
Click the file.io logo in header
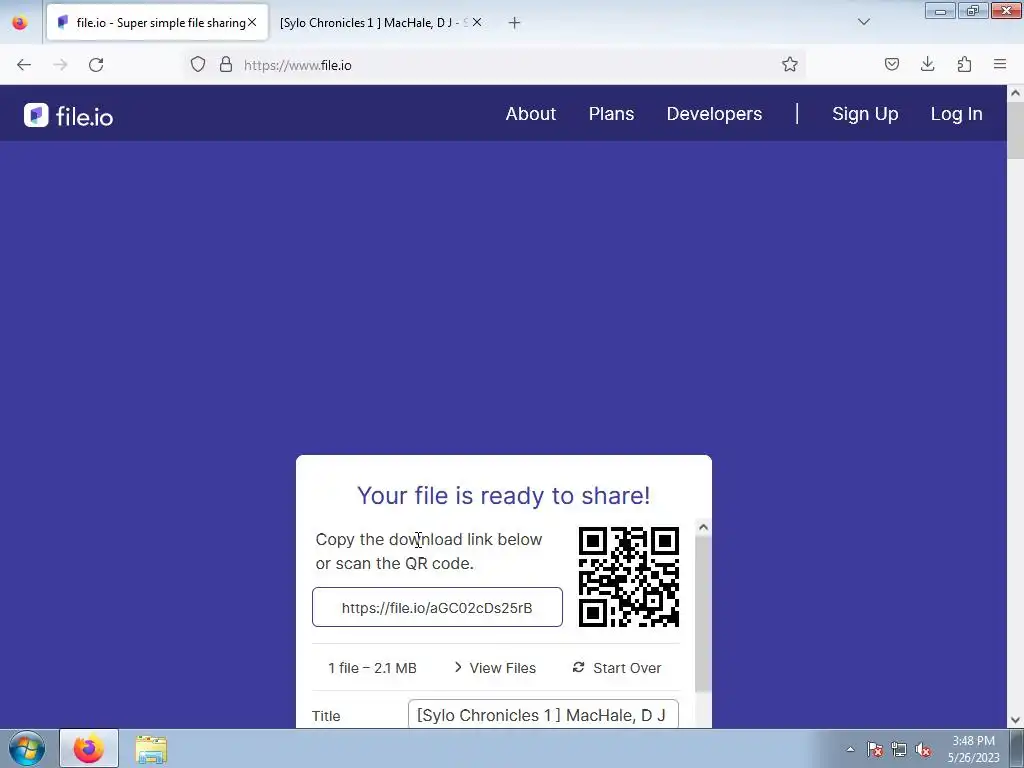click(69, 116)
